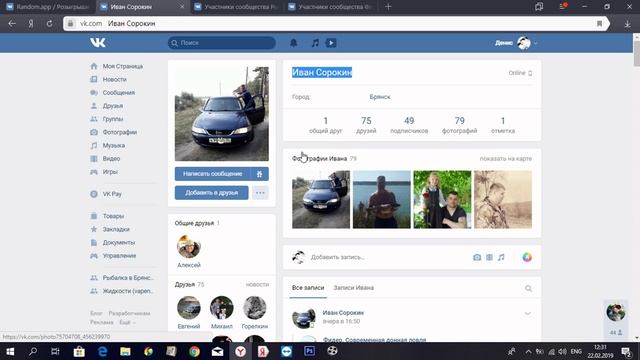The width and height of the screenshot is (640, 360).
Task: Click the colorful poster circle icon
Action: point(527,257)
